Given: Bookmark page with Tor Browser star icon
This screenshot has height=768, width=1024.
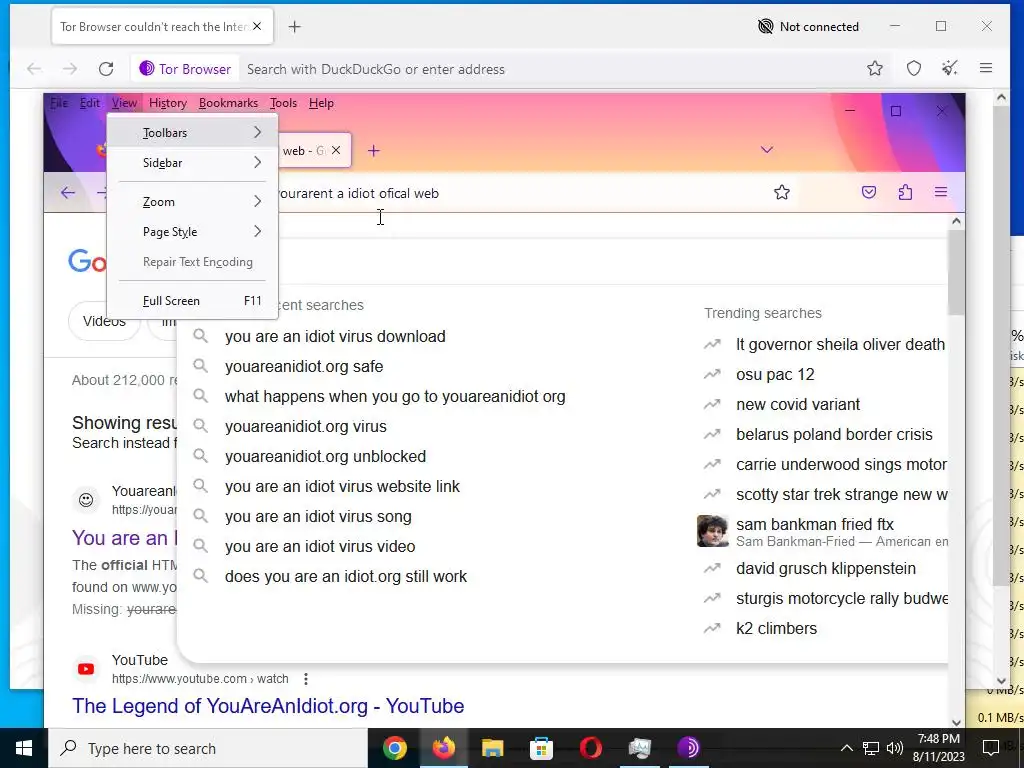Looking at the screenshot, I should tap(875, 68).
